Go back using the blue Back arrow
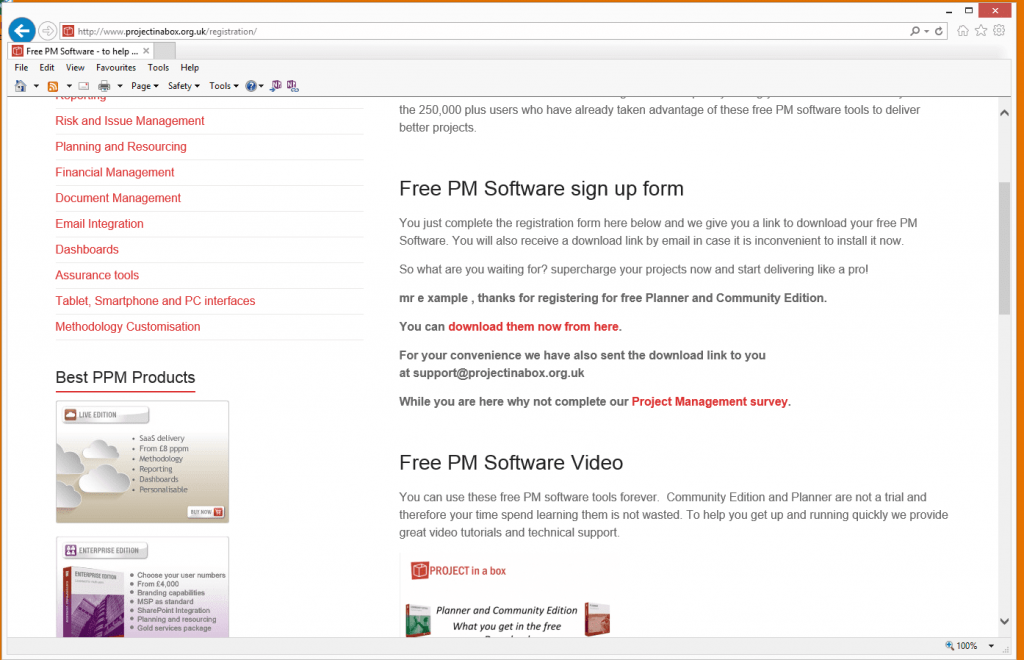Viewport: 1024px width, 660px height. [22, 31]
